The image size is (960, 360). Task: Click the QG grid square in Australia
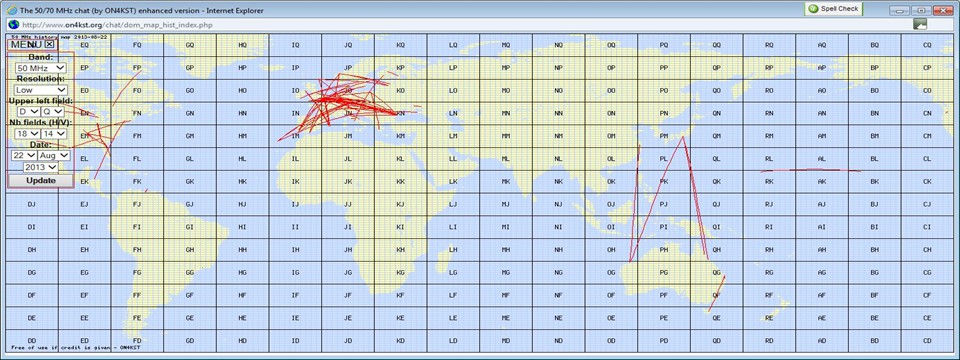(716, 272)
